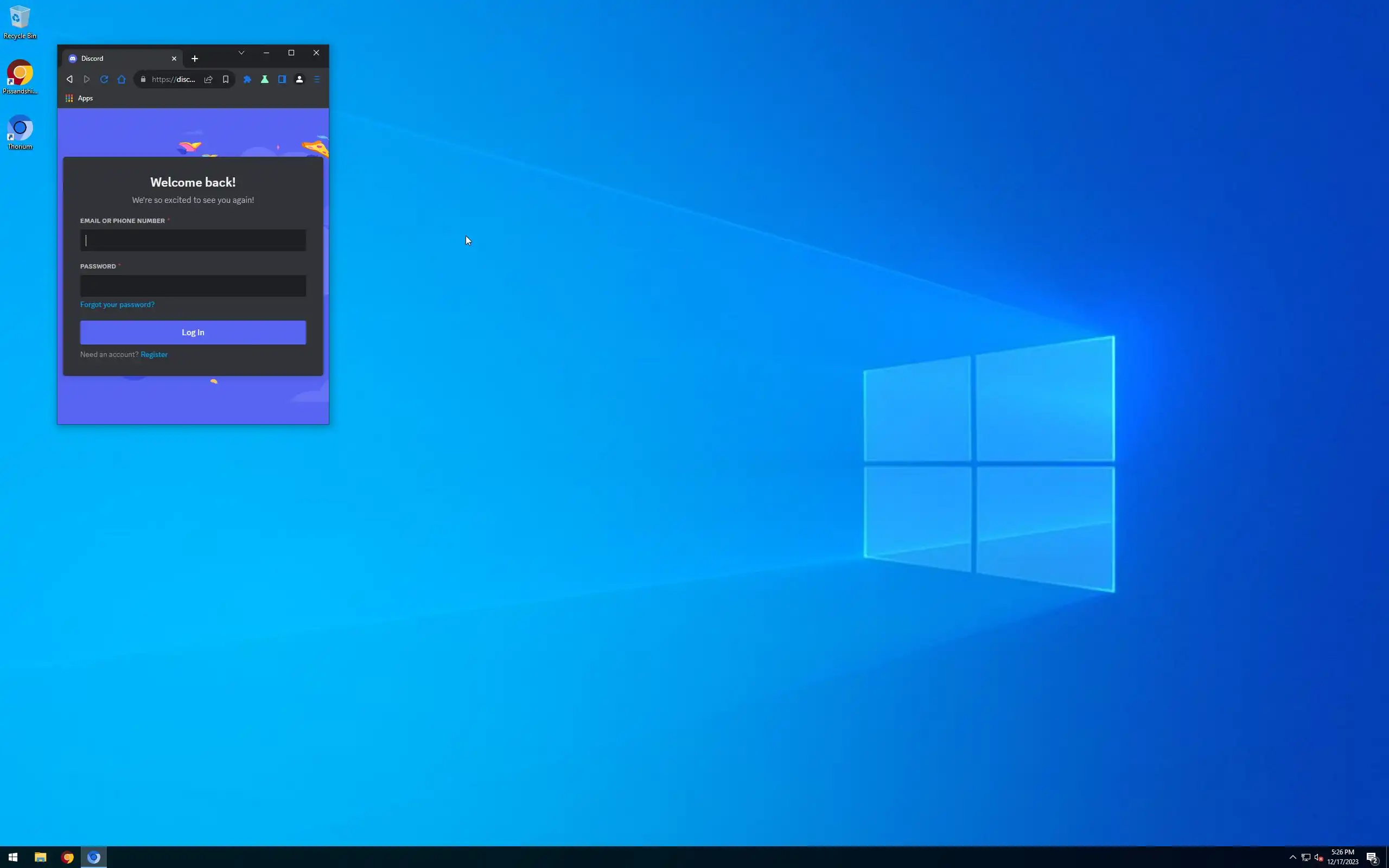Reload the Discord page
The width and height of the screenshot is (1389, 868).
pyautogui.click(x=104, y=79)
